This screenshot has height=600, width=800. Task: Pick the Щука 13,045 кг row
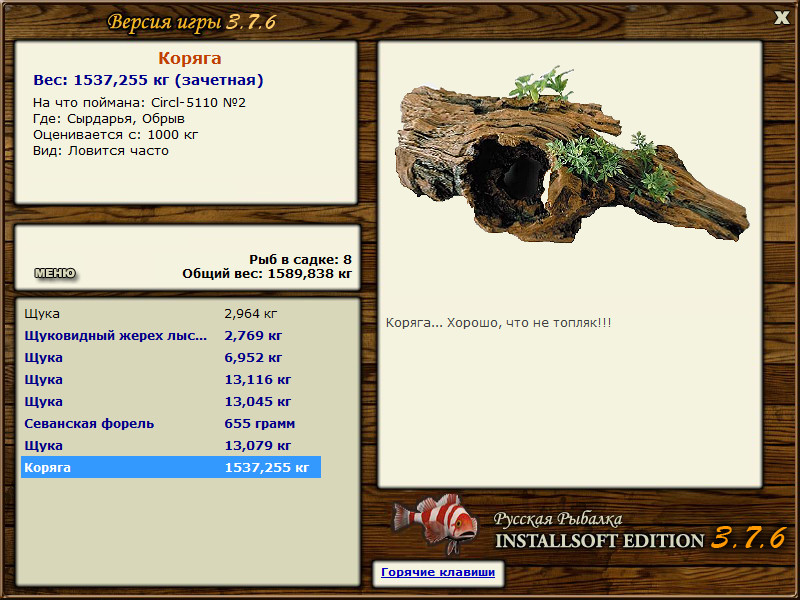(170, 402)
